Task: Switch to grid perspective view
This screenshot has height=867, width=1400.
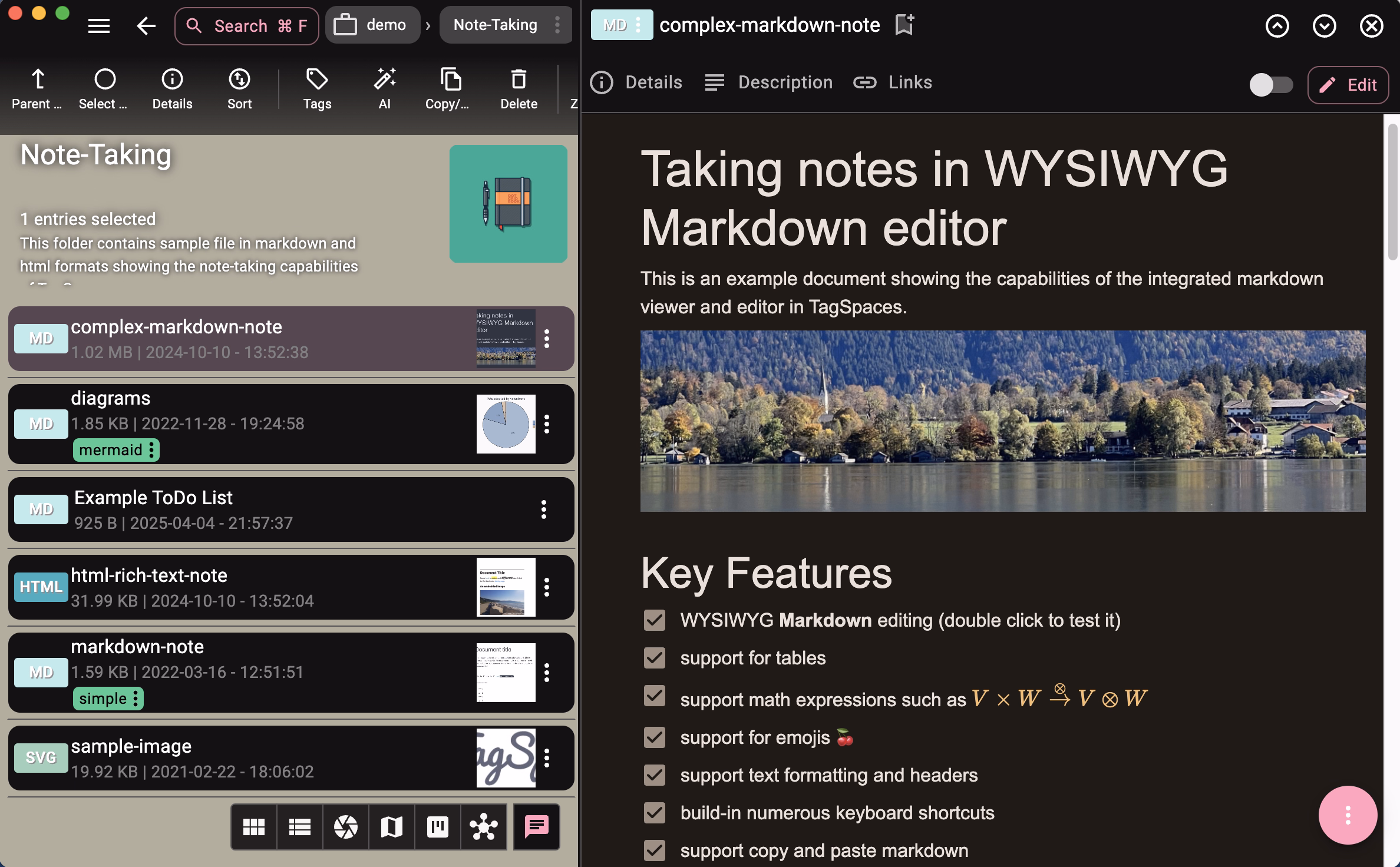Action: coord(253,827)
